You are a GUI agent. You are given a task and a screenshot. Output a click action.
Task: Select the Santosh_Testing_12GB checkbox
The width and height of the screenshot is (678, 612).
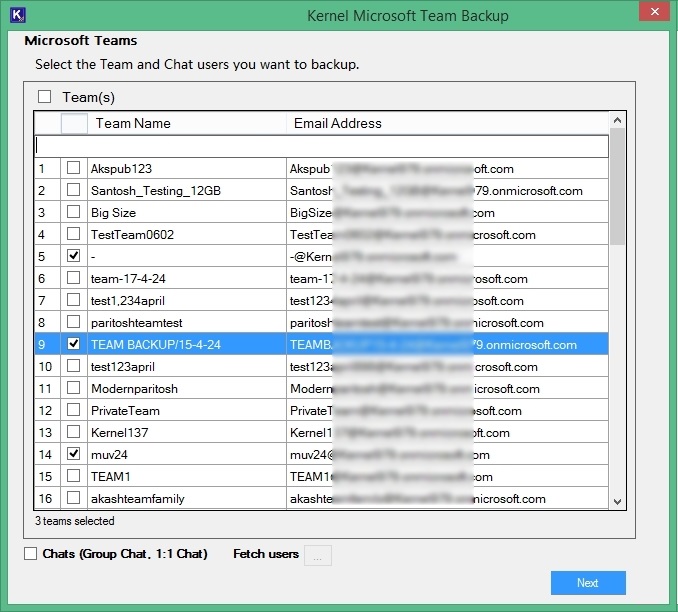74,190
